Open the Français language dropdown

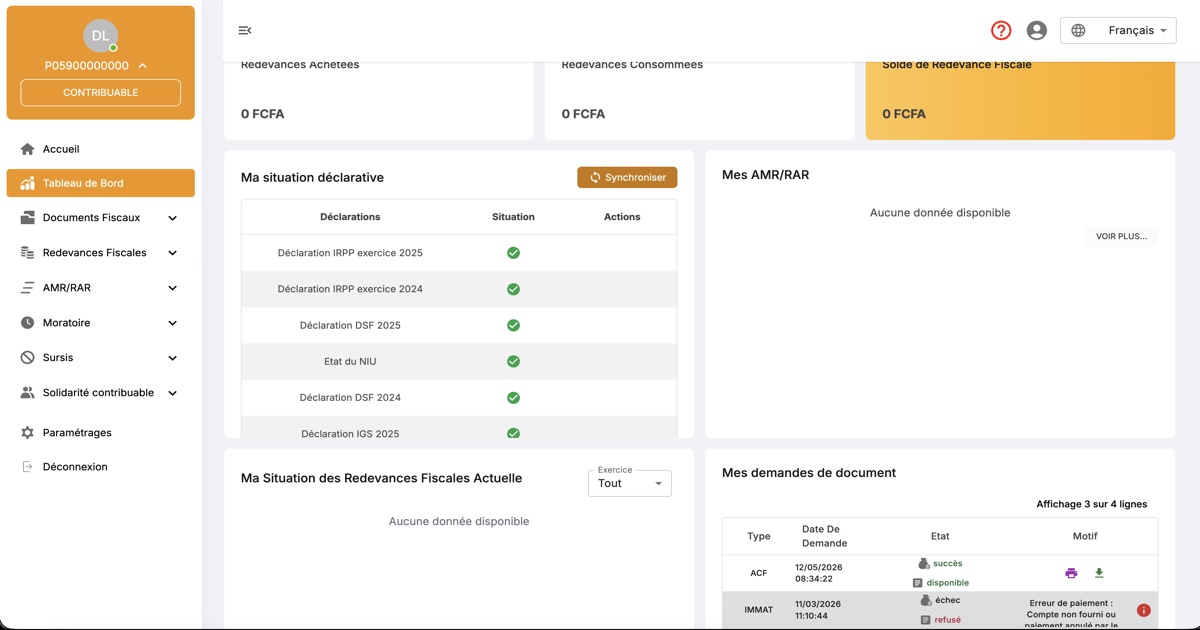[x=1118, y=31]
